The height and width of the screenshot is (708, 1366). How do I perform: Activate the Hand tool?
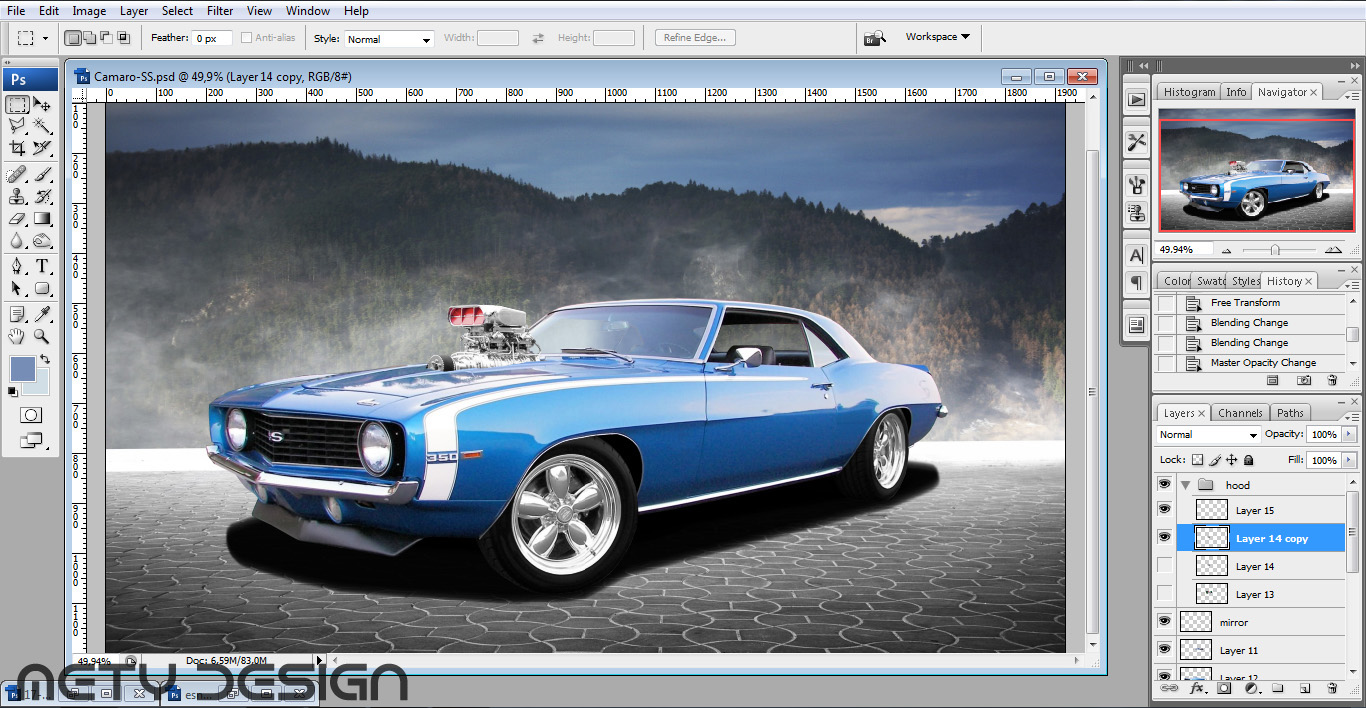[17, 337]
